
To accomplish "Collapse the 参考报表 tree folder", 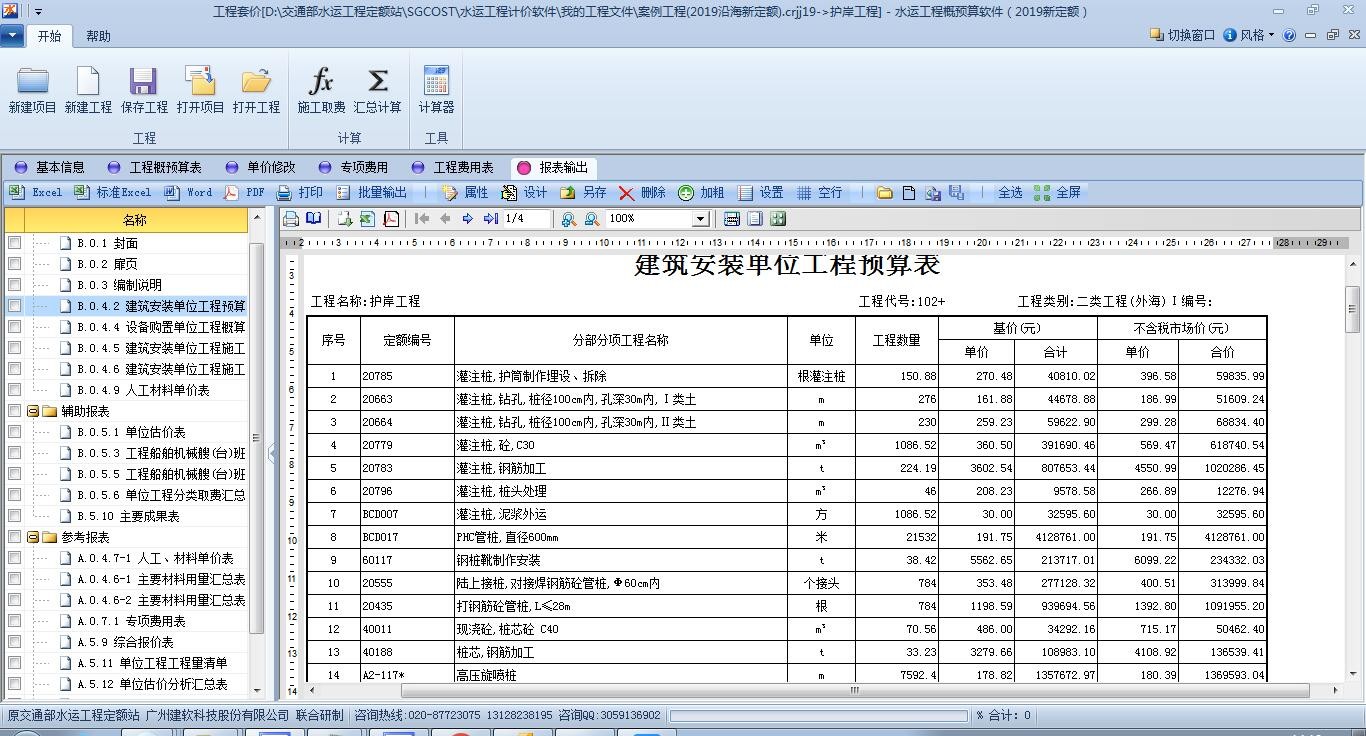I will [x=33, y=537].
